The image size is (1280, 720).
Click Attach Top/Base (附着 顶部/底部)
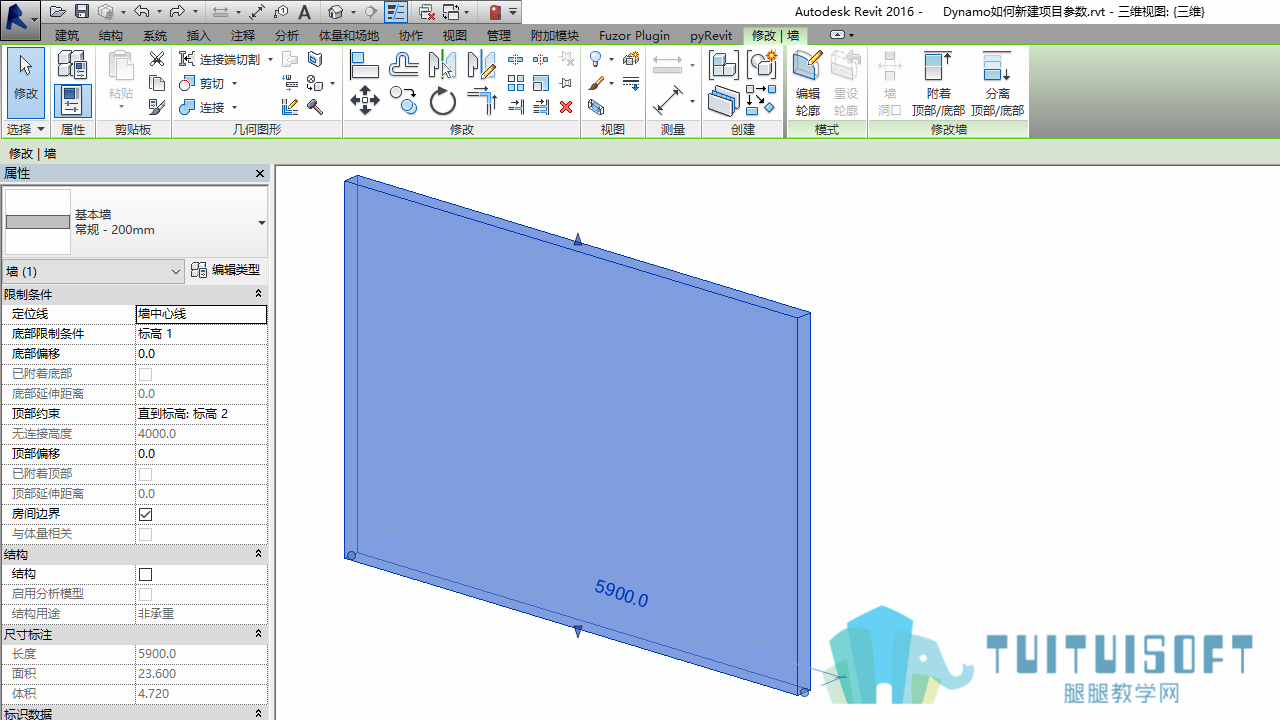tap(938, 83)
